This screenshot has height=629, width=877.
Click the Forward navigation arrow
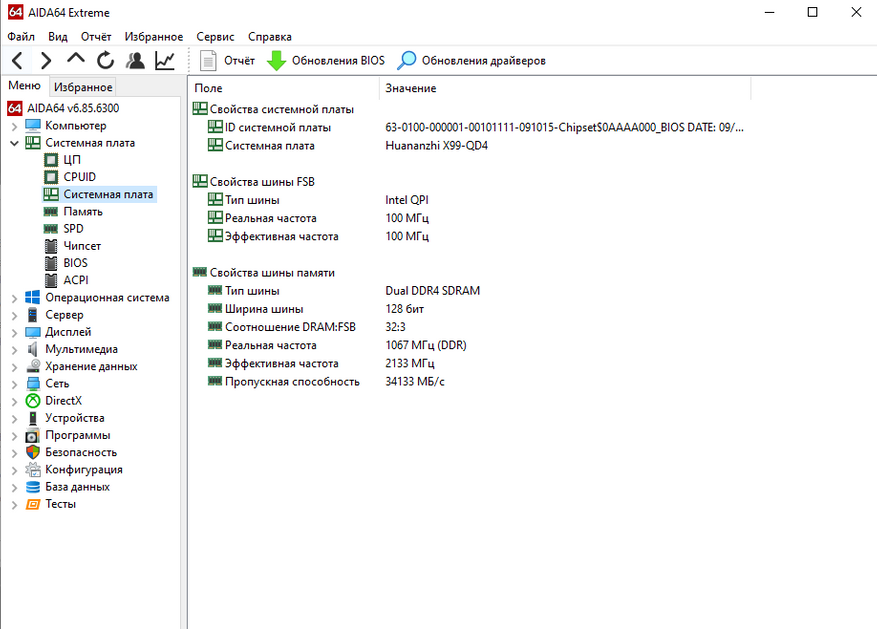click(46, 61)
